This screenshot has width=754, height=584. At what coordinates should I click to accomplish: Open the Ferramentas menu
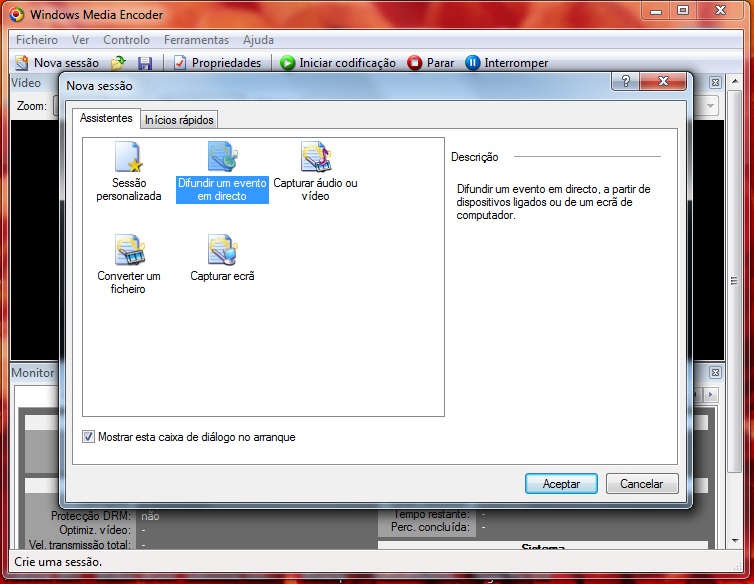coord(196,40)
